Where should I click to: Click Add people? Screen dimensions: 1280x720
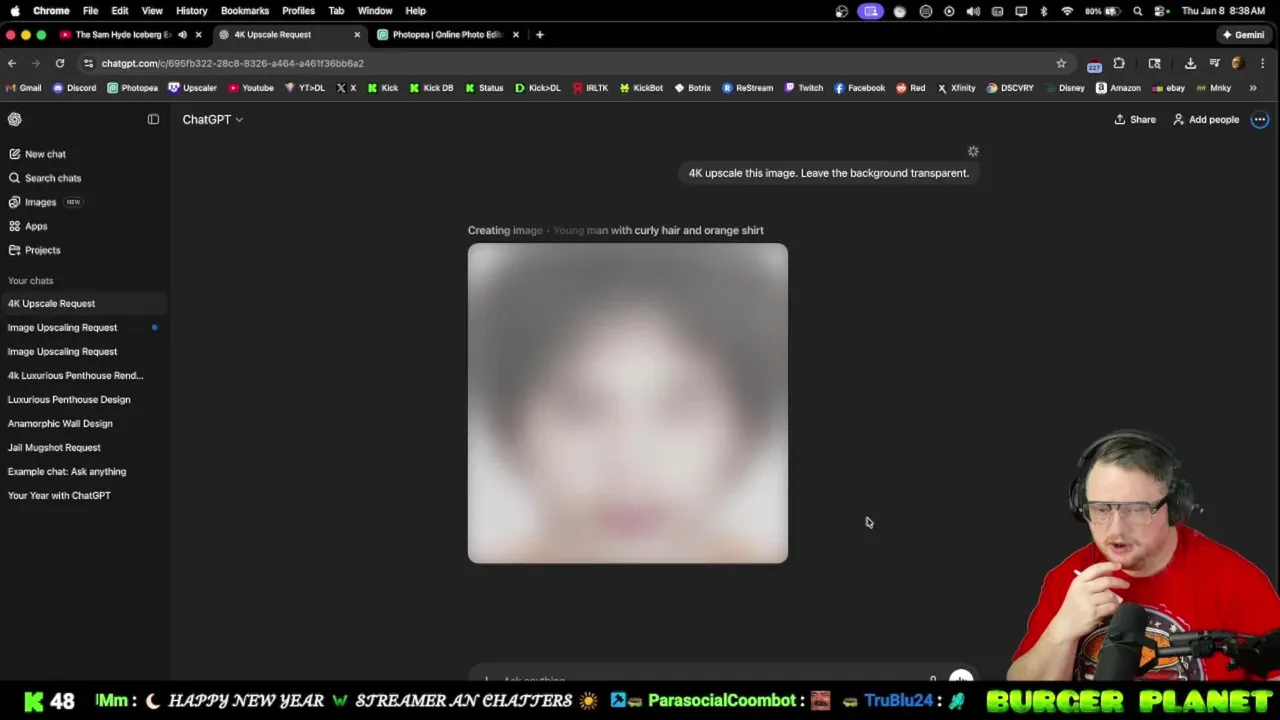[1206, 119]
